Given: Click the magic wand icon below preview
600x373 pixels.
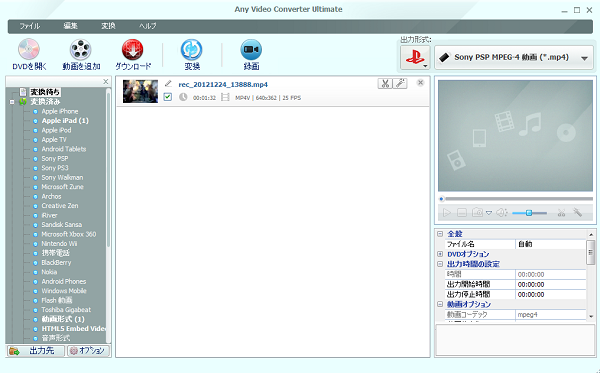Looking at the screenshot, I should (577, 212).
